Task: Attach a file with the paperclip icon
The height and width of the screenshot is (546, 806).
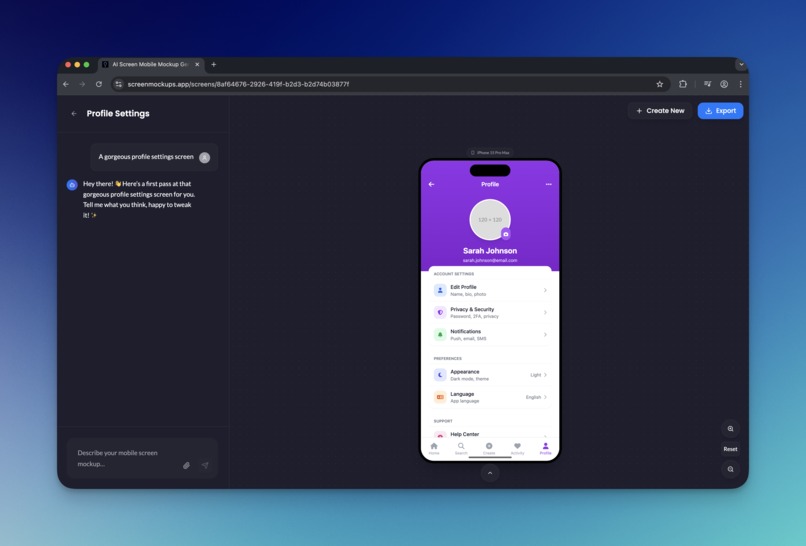Action: point(187,465)
